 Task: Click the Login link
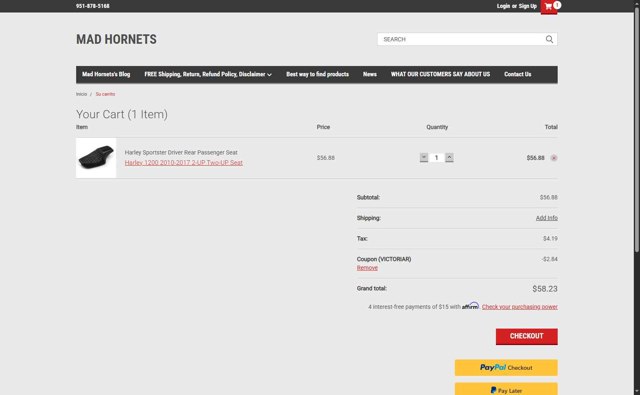click(503, 6)
